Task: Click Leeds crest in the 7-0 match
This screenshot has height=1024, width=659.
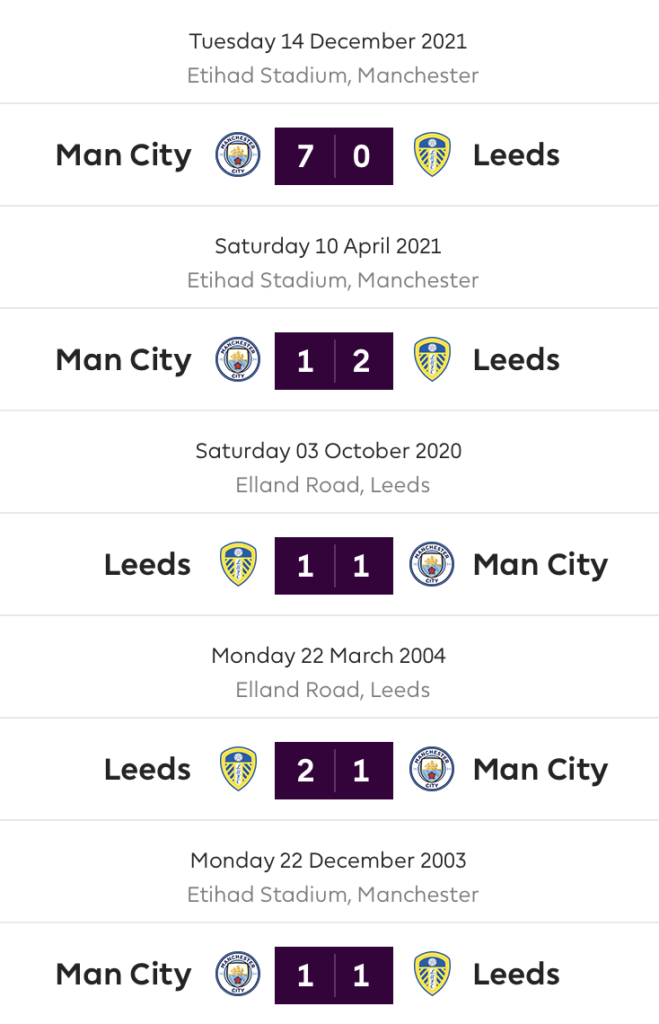Action: [x=432, y=155]
